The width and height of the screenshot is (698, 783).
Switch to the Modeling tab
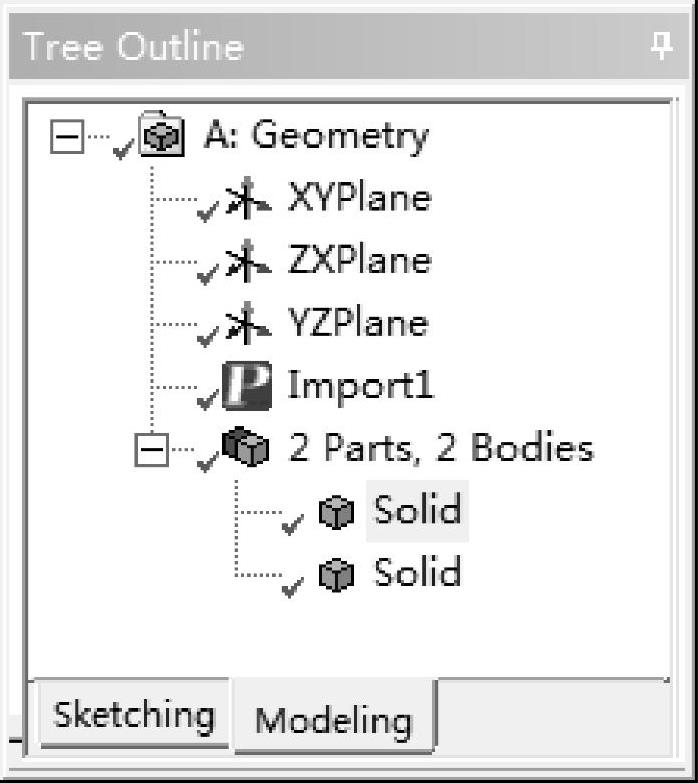333,719
